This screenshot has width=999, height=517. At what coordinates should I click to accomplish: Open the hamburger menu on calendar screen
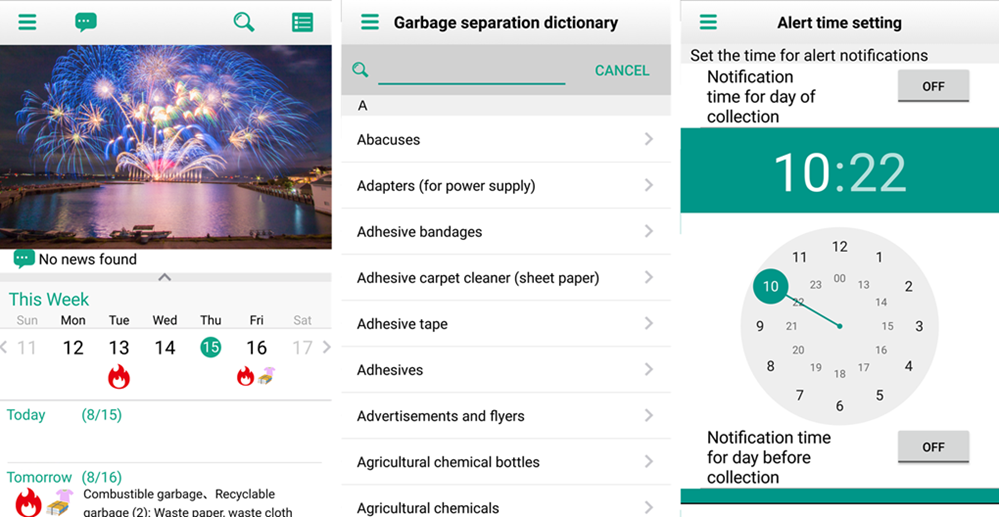pyautogui.click(x=27, y=22)
